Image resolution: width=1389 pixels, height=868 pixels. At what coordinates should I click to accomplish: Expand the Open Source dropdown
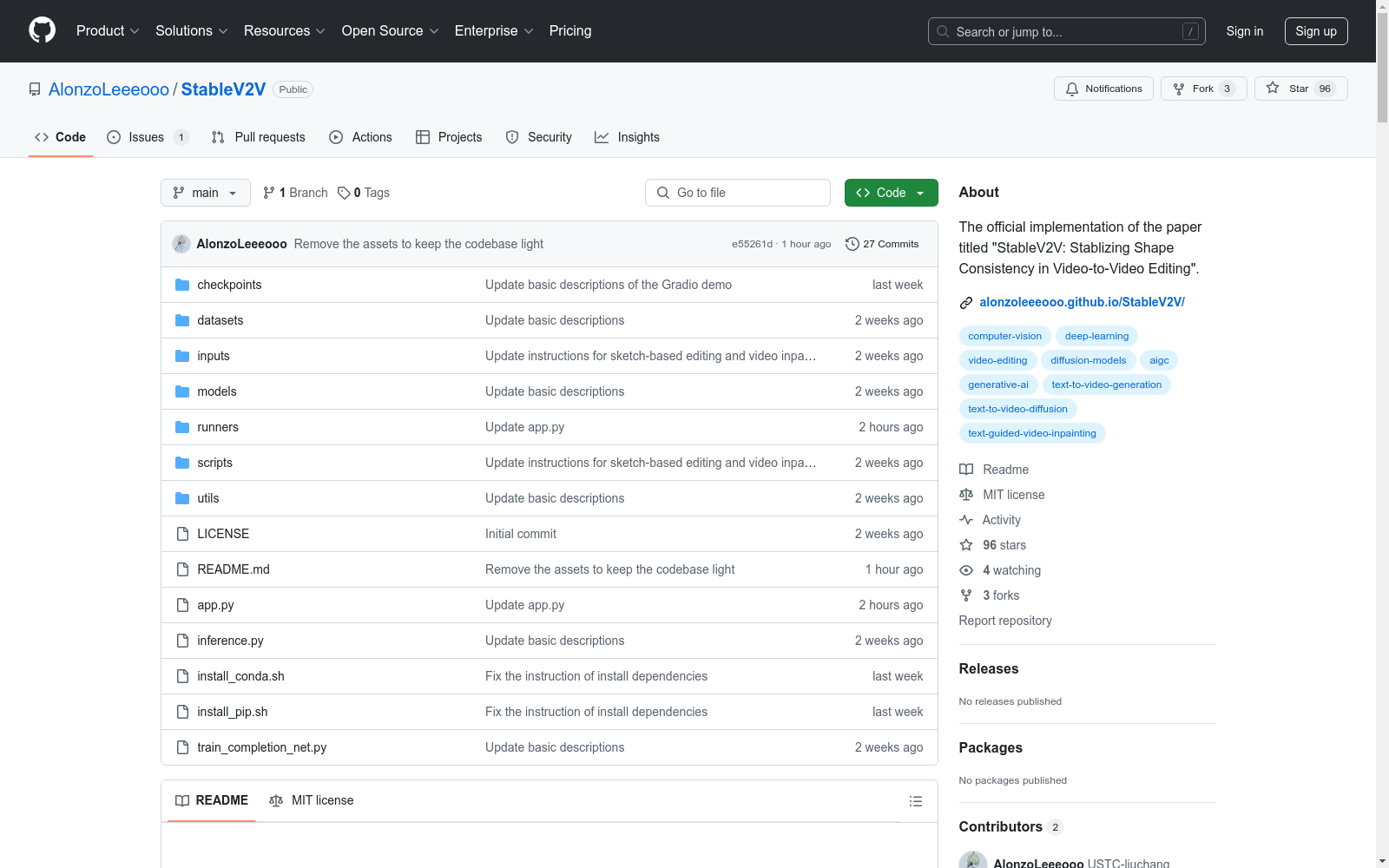[x=391, y=30]
